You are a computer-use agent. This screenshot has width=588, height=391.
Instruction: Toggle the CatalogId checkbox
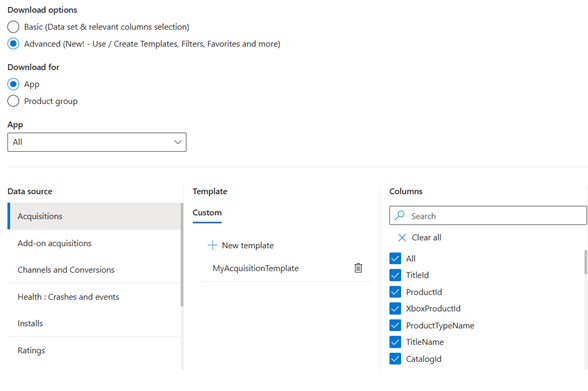tap(395, 359)
